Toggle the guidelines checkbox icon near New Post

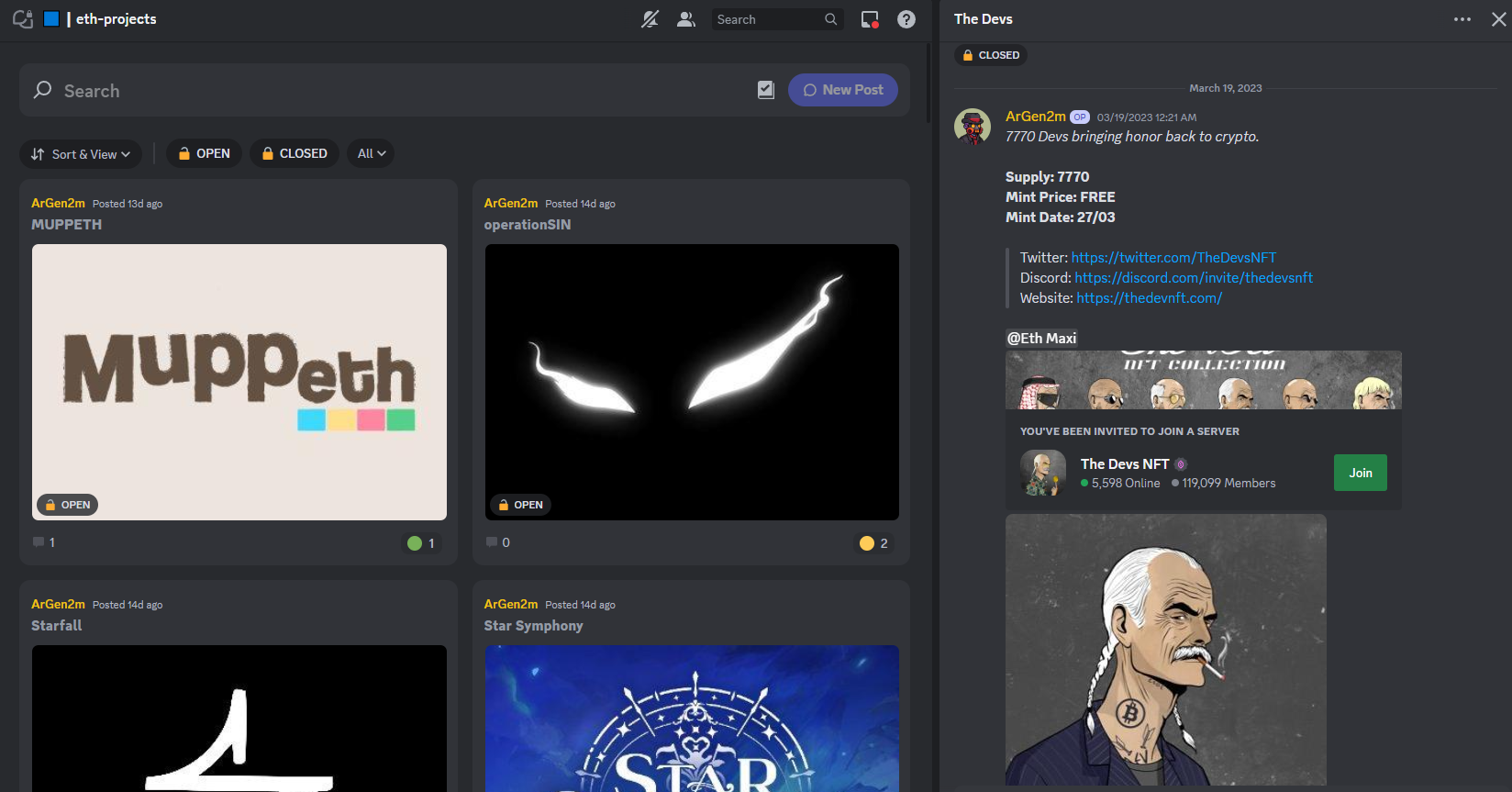click(x=766, y=90)
